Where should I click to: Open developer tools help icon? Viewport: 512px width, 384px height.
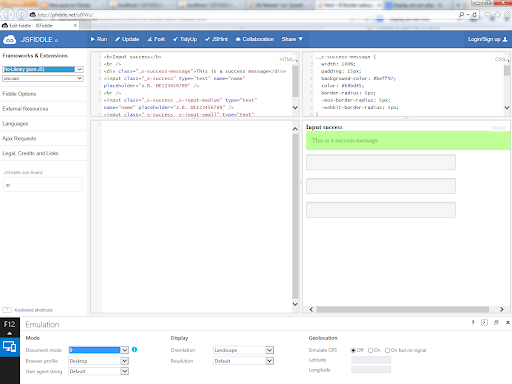[473, 322]
